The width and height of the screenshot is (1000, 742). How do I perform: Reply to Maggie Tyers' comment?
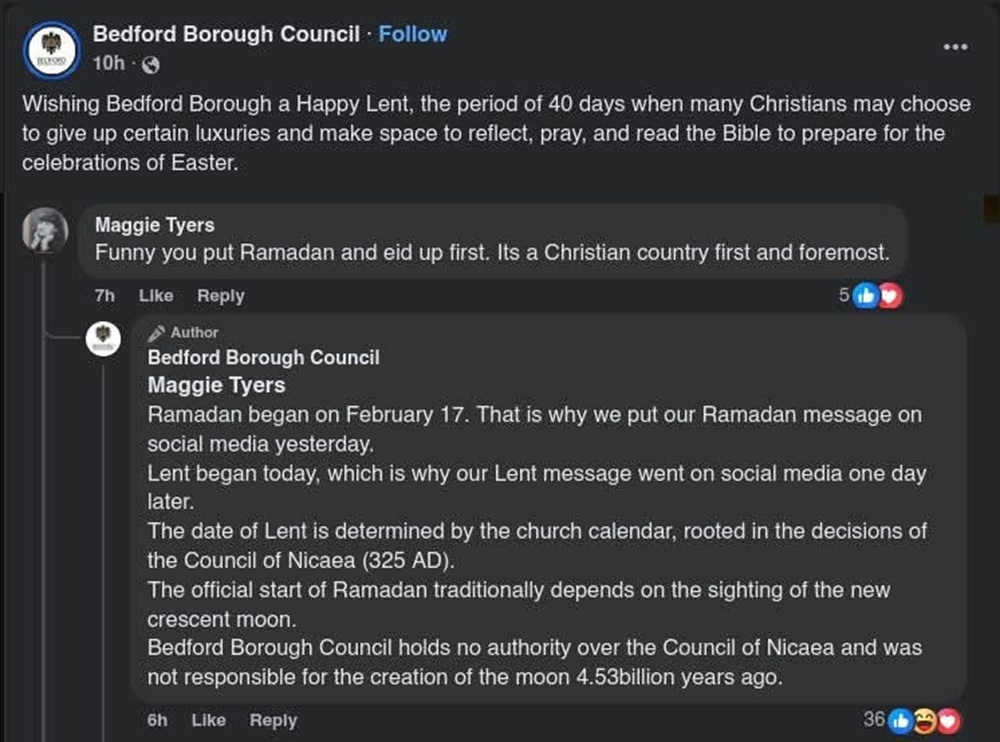pyautogui.click(x=220, y=295)
